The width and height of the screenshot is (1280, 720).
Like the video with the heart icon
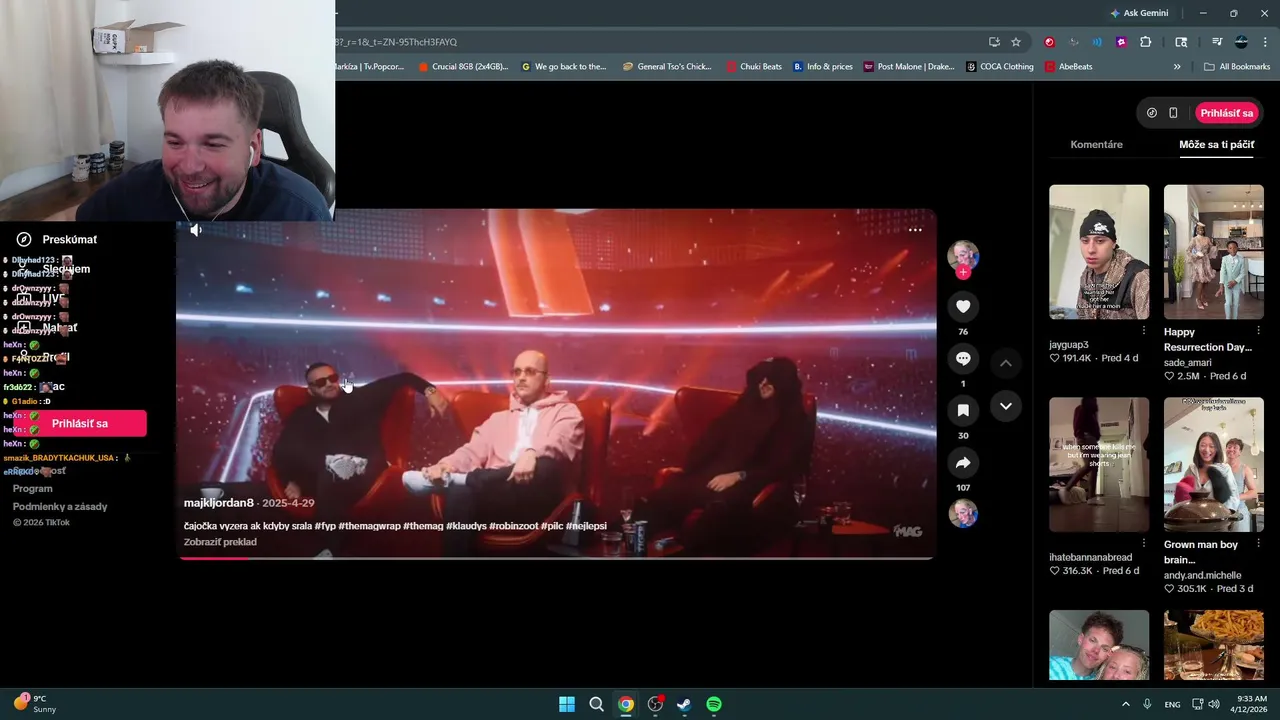point(963,306)
